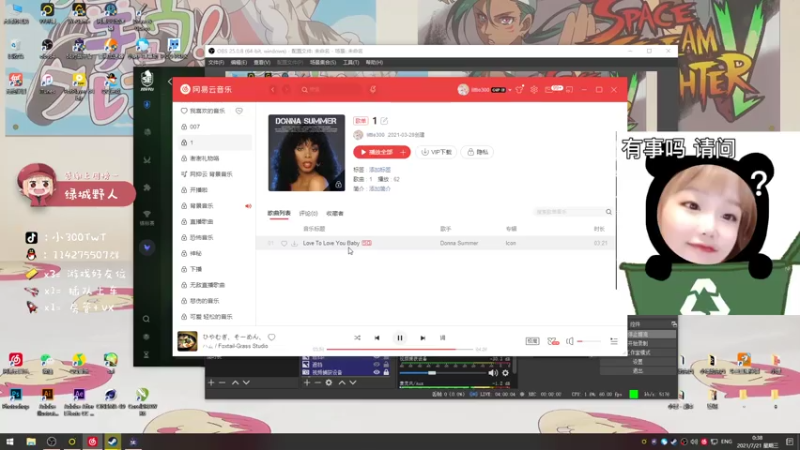Toggle lock of 视频捕获设备 source
The width and height of the screenshot is (800, 450).
tap(386, 372)
